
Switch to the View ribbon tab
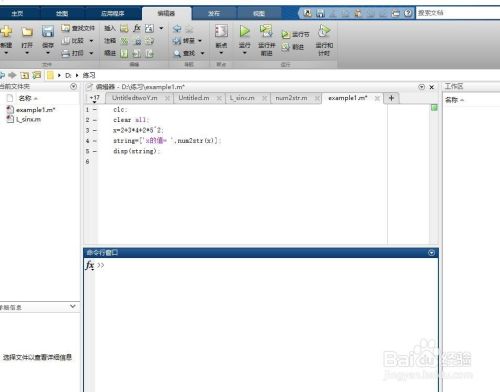(259, 13)
